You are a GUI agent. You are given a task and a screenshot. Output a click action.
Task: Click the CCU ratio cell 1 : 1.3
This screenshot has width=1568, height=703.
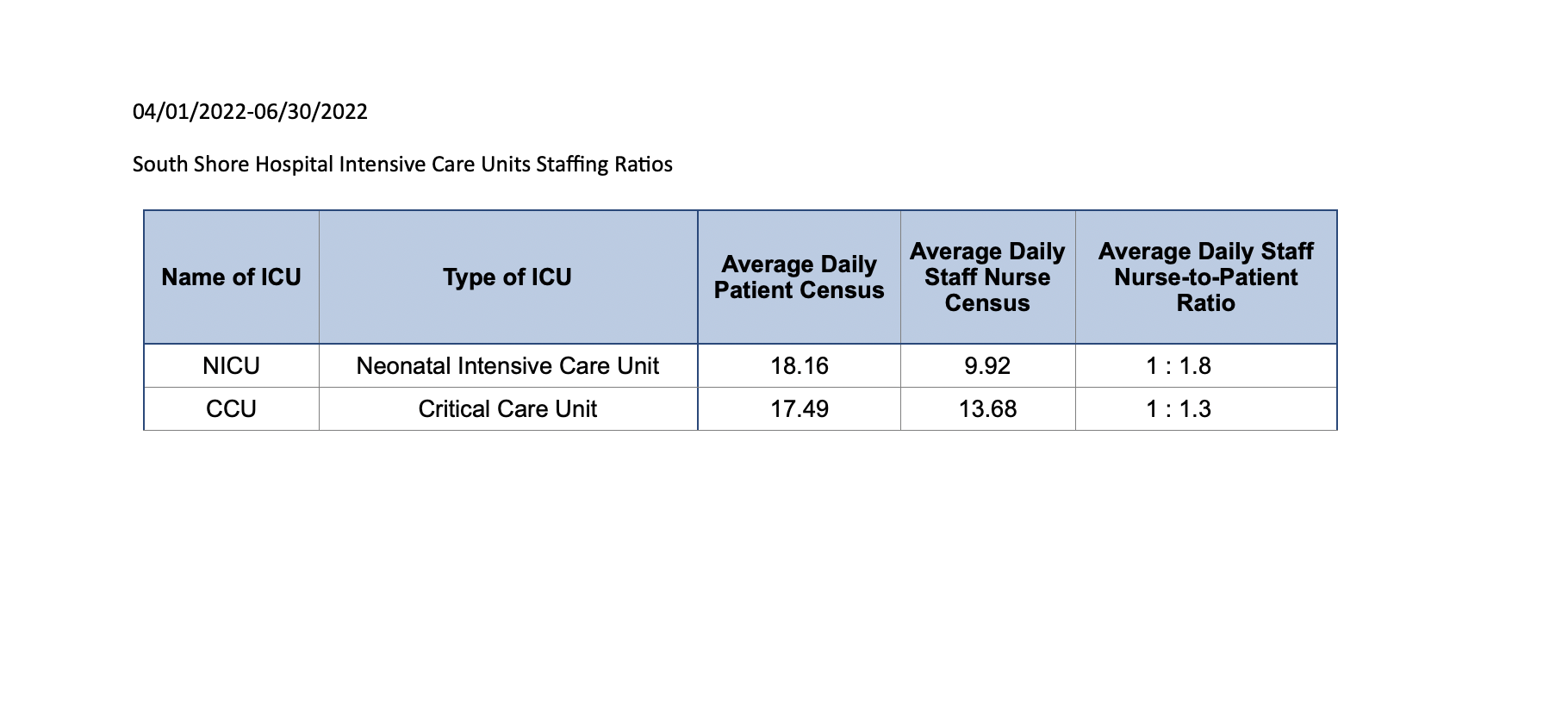click(1179, 409)
